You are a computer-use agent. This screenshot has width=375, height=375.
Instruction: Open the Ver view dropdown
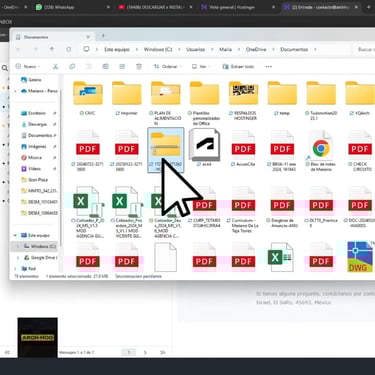pos(201,67)
